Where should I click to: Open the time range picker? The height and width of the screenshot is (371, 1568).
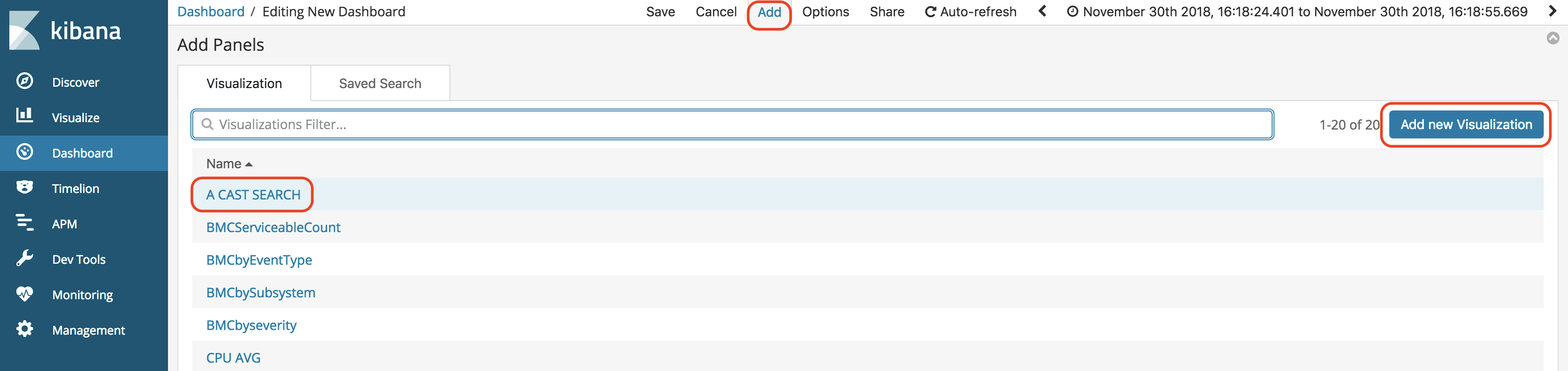tap(1296, 12)
